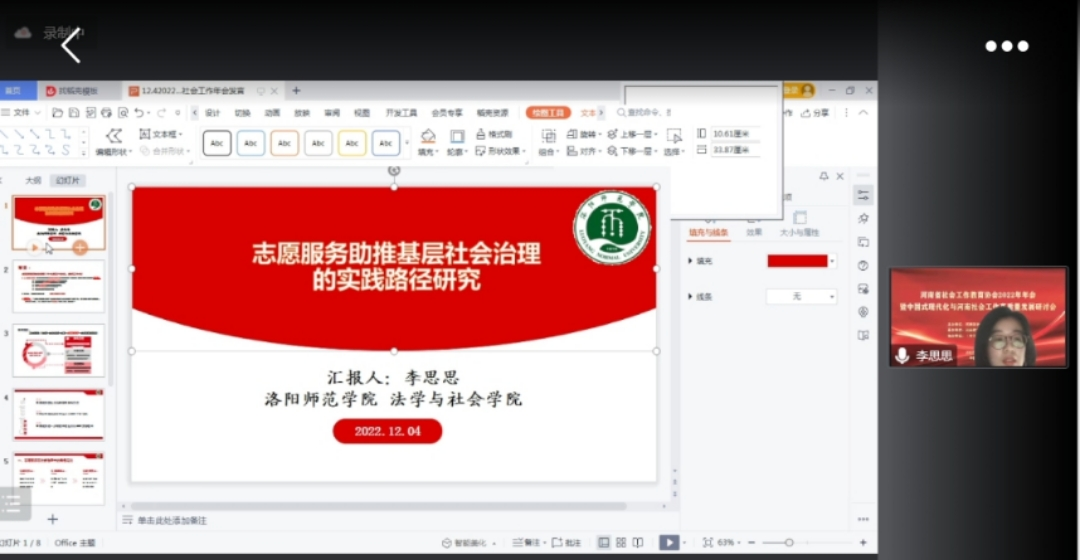Image resolution: width=1080 pixels, height=560 pixels.
Task: Open the 线条 无 dropdown
Action: point(801,296)
